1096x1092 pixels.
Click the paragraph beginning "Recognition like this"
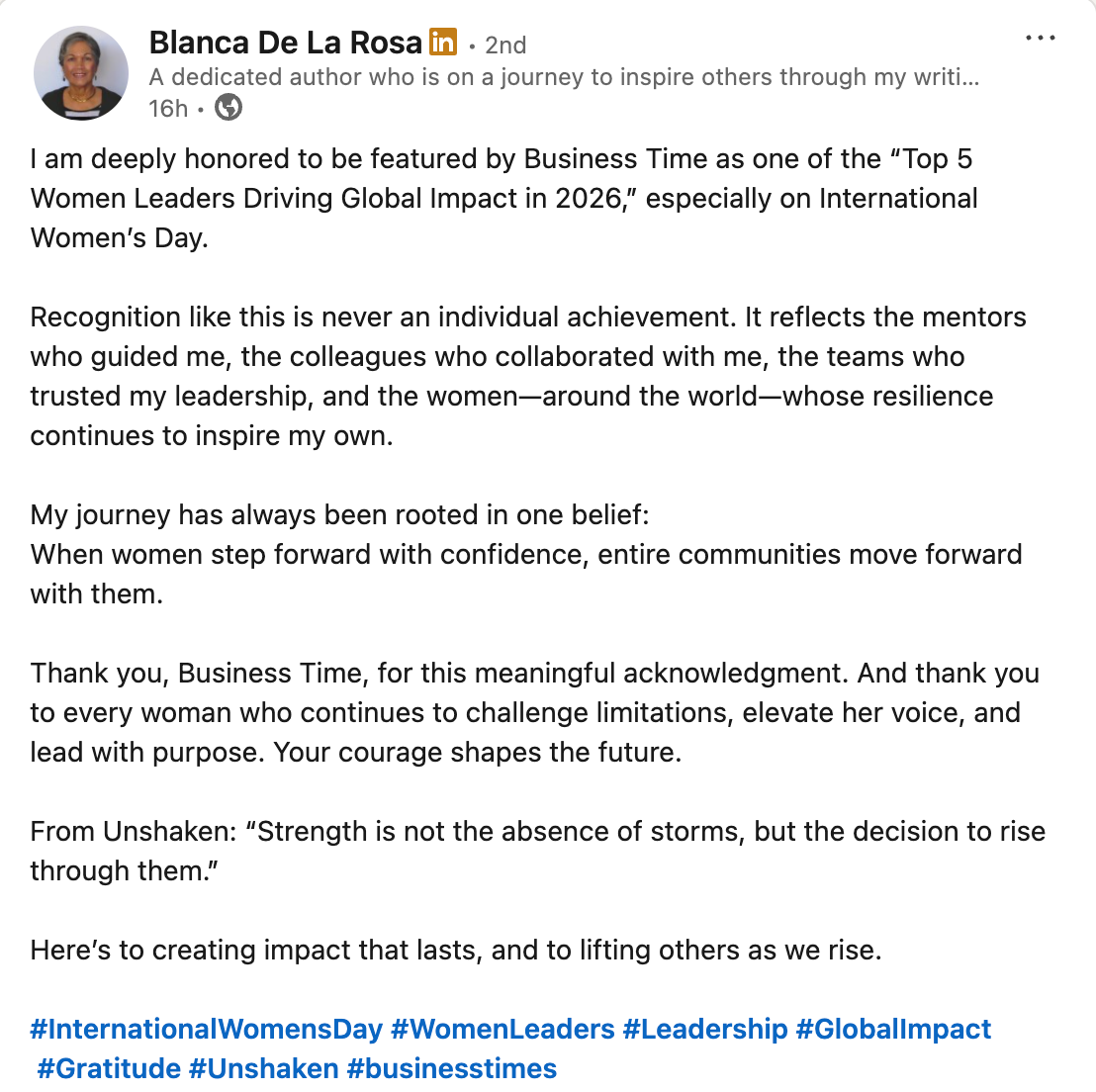527,376
